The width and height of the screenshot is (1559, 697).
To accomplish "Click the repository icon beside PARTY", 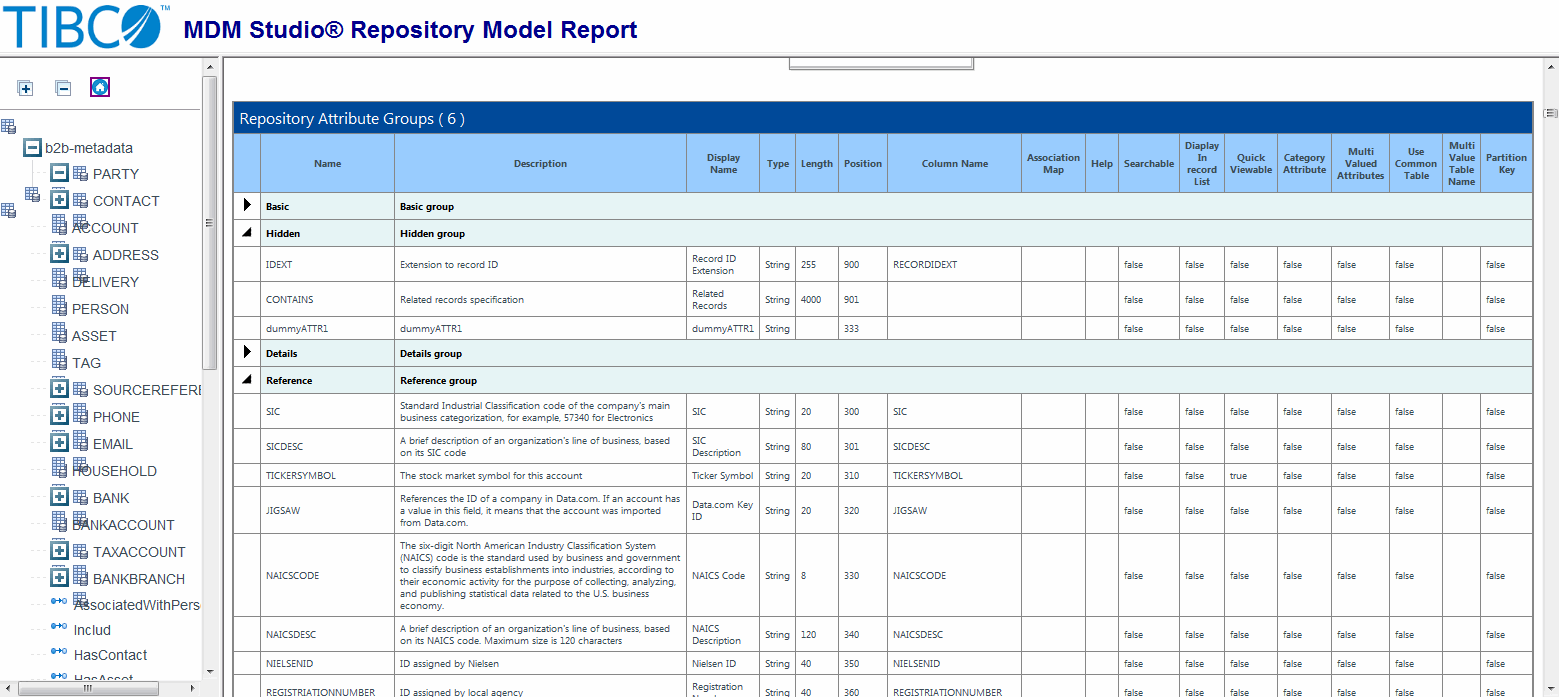I will (x=80, y=174).
